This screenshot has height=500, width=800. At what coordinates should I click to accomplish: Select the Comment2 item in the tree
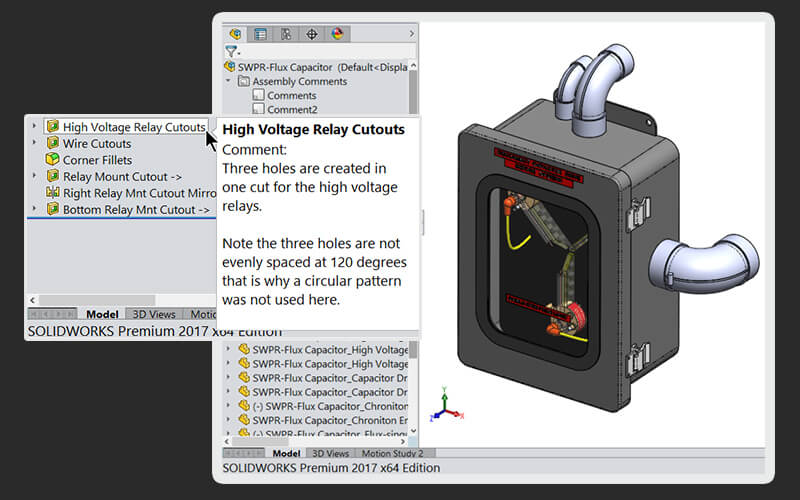point(291,109)
